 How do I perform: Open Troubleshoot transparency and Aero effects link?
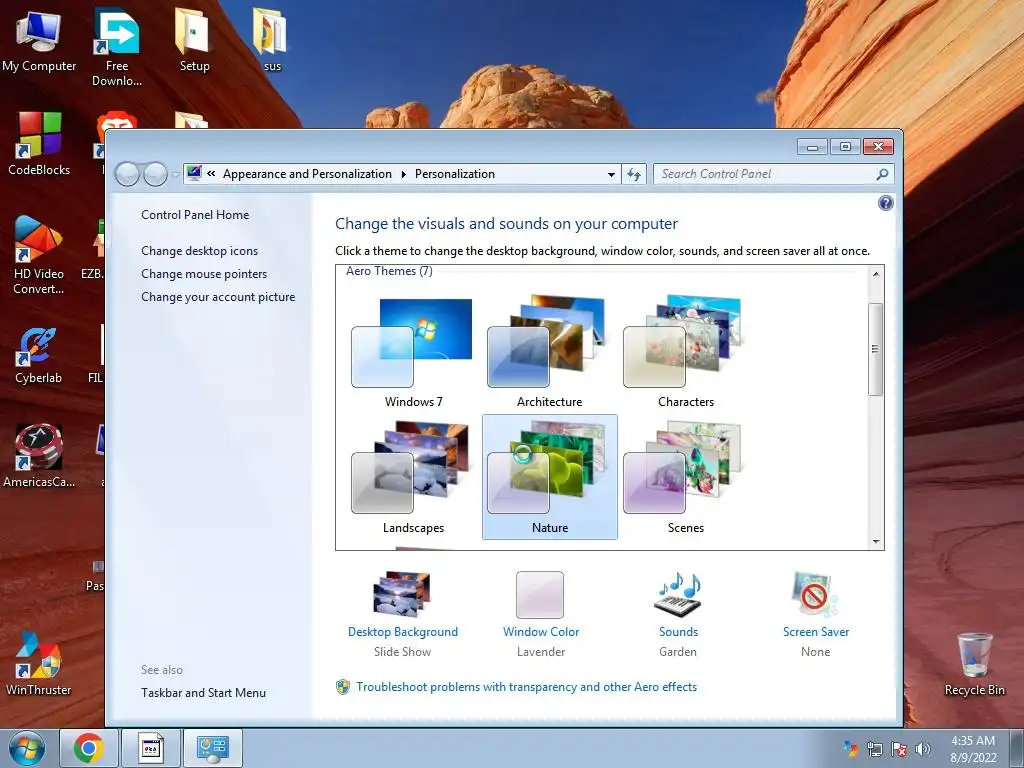pos(526,687)
